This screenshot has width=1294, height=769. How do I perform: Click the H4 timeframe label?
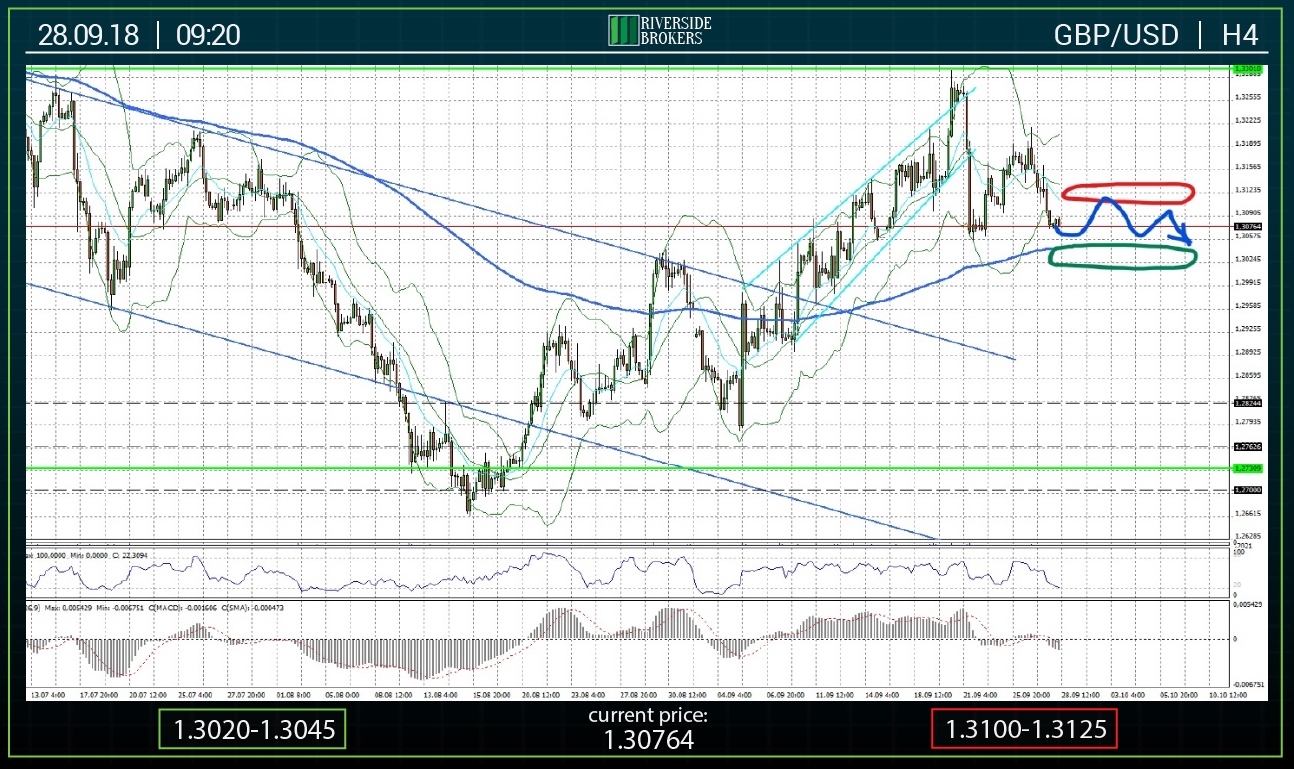1240,35
